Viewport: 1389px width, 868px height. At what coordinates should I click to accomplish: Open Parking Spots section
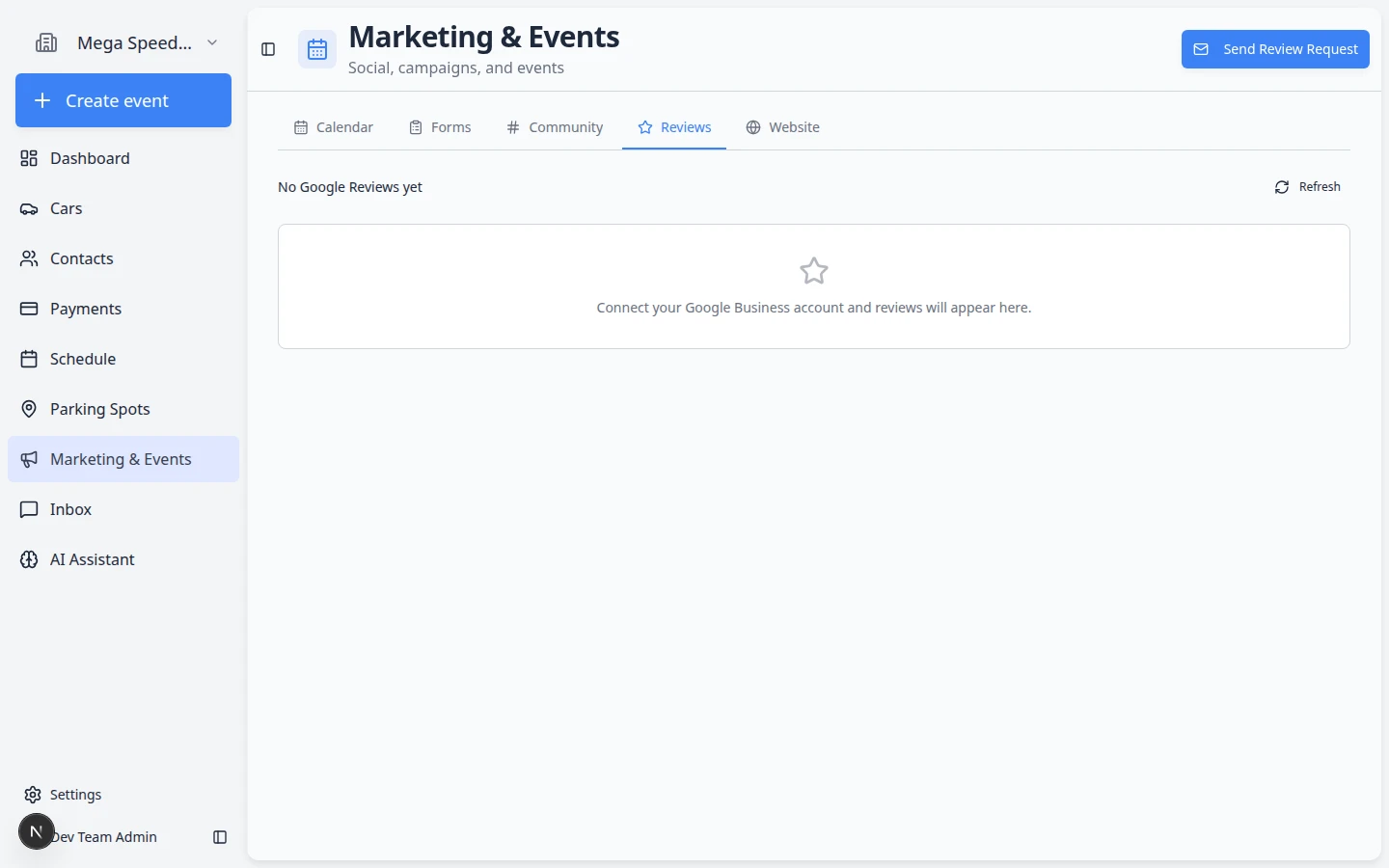[123, 409]
